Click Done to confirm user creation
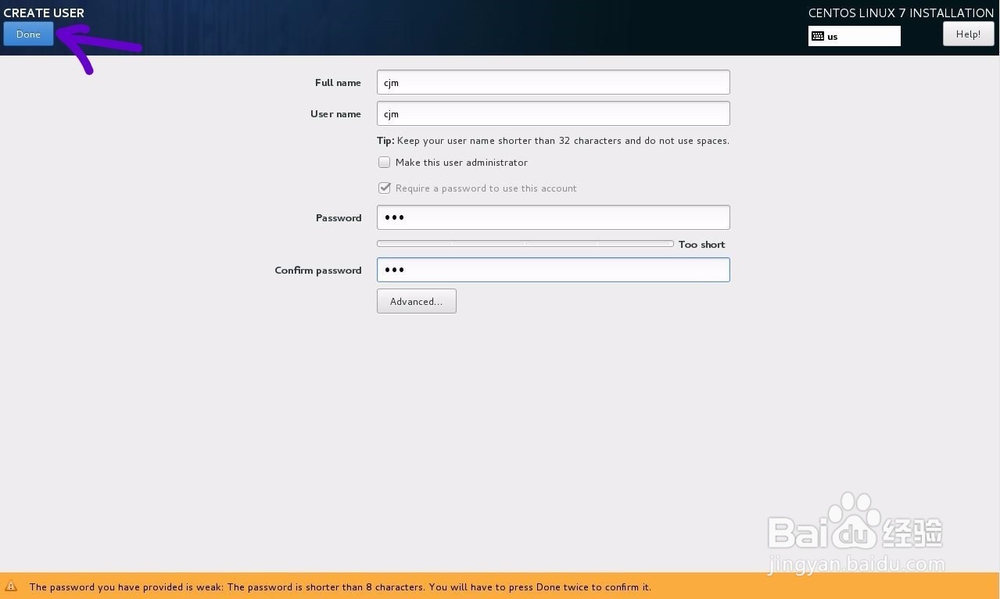Screen dimensions: 1000x599 [28, 33]
